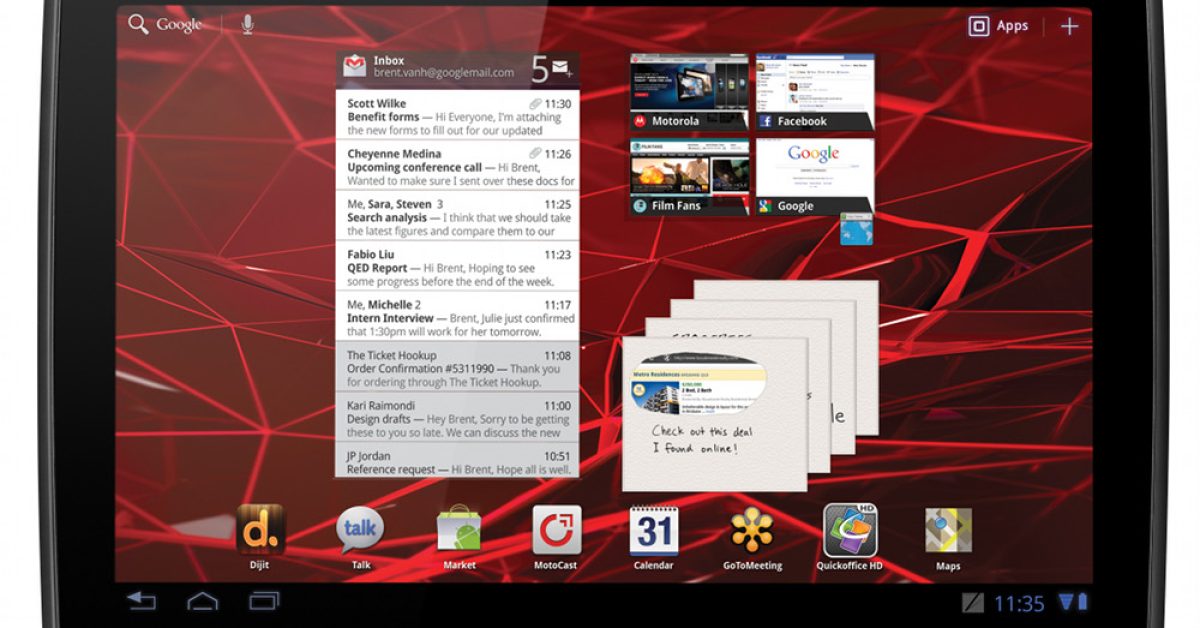Viewport: 1200px width, 628px height.
Task: Open Fabio Liu's QED Report email
Action: pos(457,268)
